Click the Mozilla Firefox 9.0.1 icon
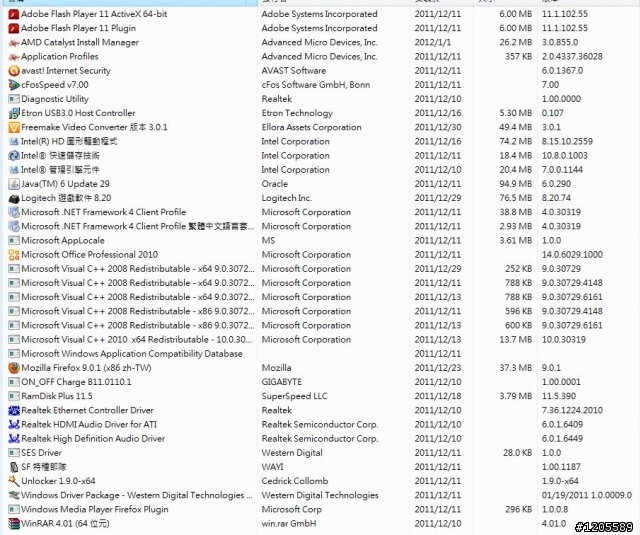The height and width of the screenshot is (535, 640). click(x=14, y=368)
